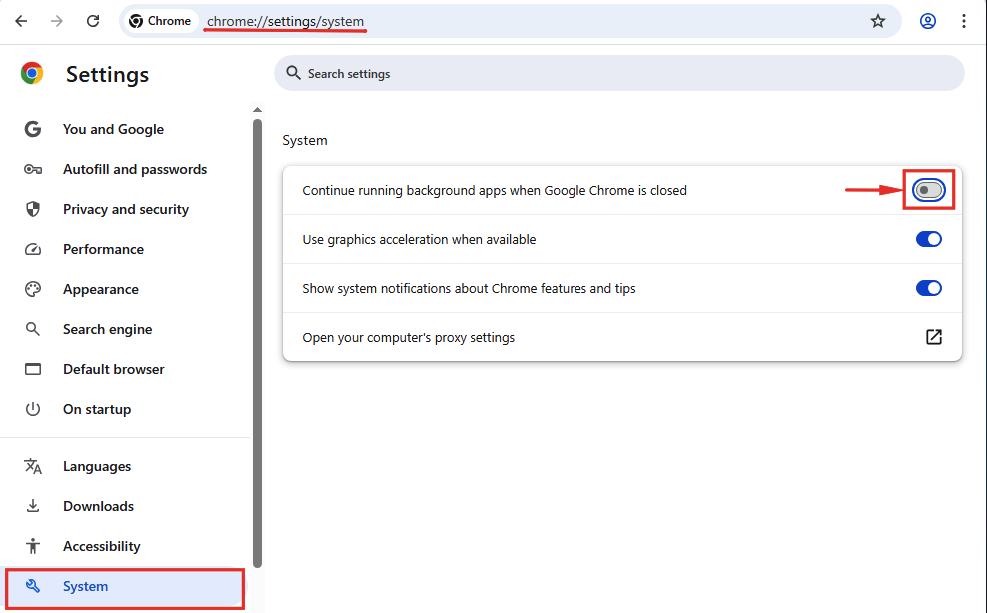
Task: Click the System wrench icon
Action: click(33, 586)
